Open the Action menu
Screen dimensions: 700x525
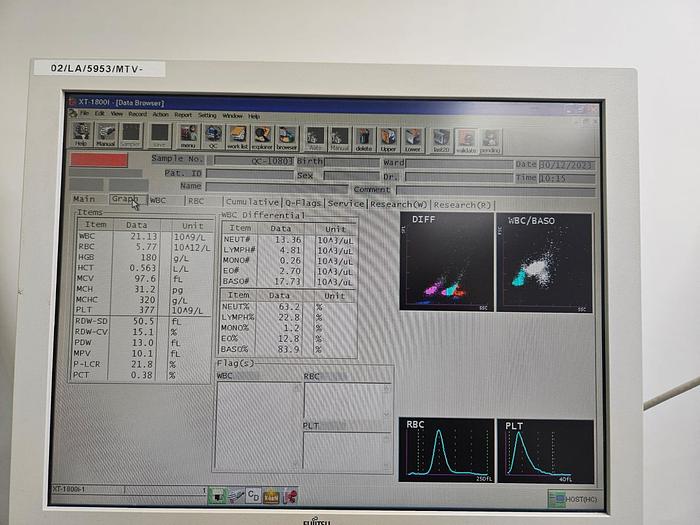[161, 115]
